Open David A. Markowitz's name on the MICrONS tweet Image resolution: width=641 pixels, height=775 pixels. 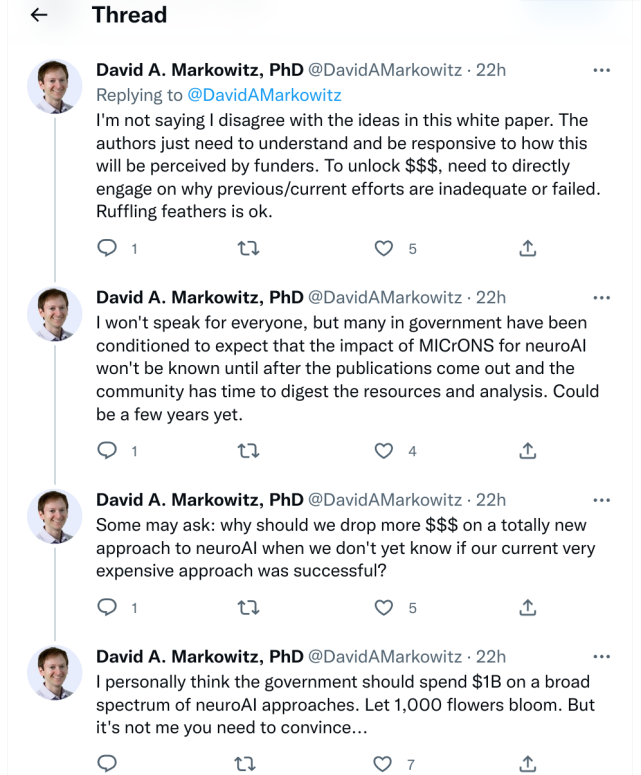[x=199, y=297]
